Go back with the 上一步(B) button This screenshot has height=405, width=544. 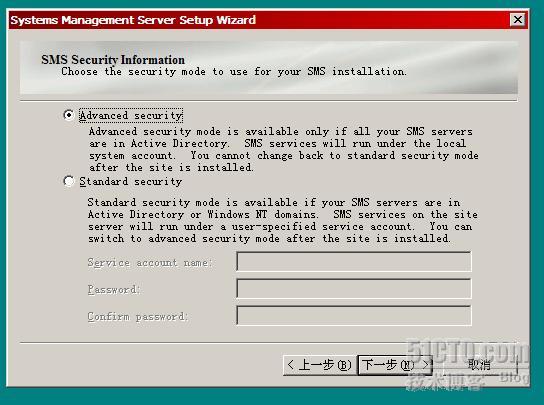(320, 365)
